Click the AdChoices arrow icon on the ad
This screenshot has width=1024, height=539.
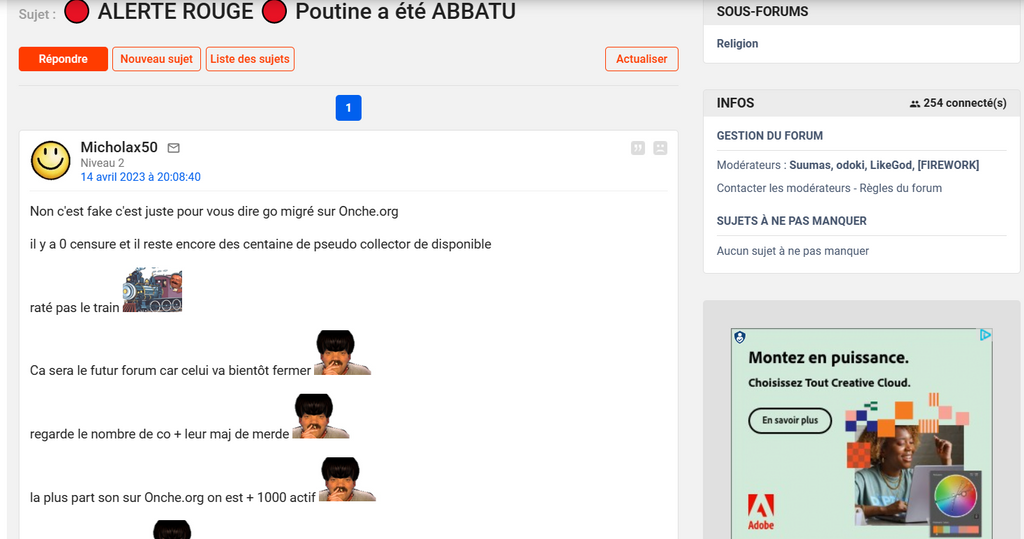(985, 336)
